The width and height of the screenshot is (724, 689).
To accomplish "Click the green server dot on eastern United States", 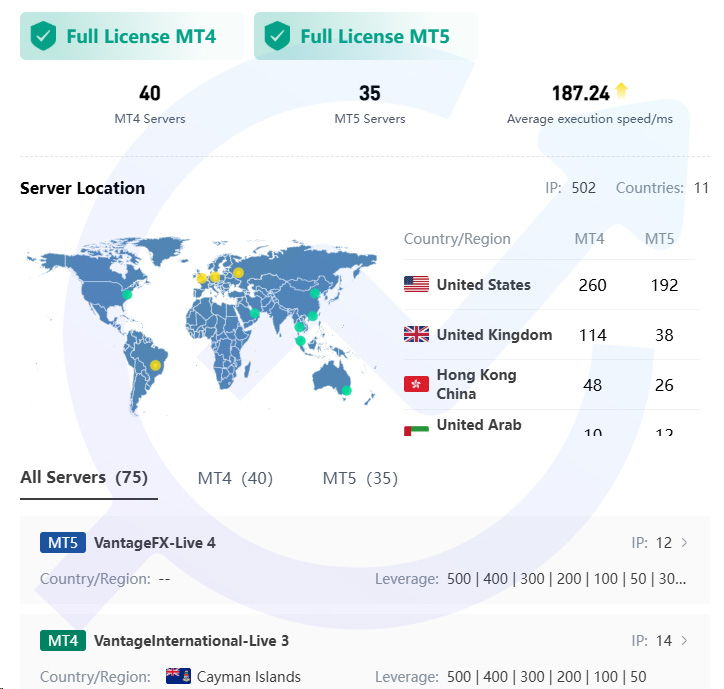I will click(x=127, y=294).
